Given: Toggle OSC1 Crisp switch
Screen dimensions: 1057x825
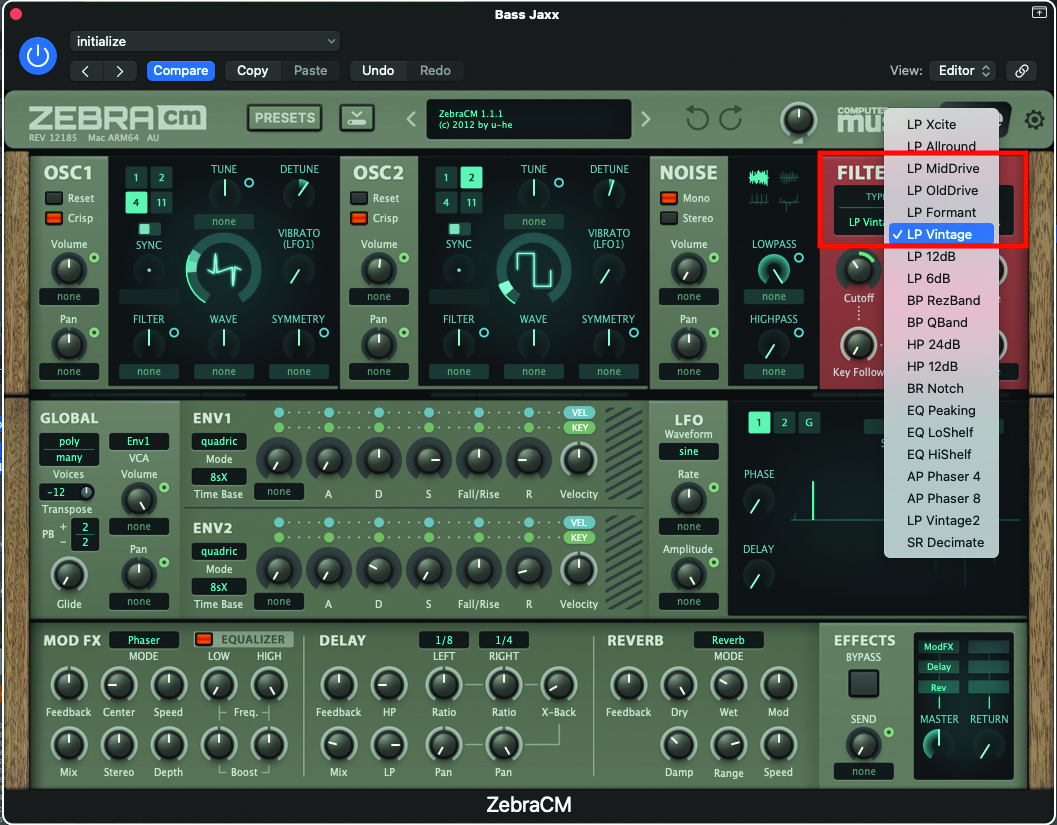Looking at the screenshot, I should 54,218.
